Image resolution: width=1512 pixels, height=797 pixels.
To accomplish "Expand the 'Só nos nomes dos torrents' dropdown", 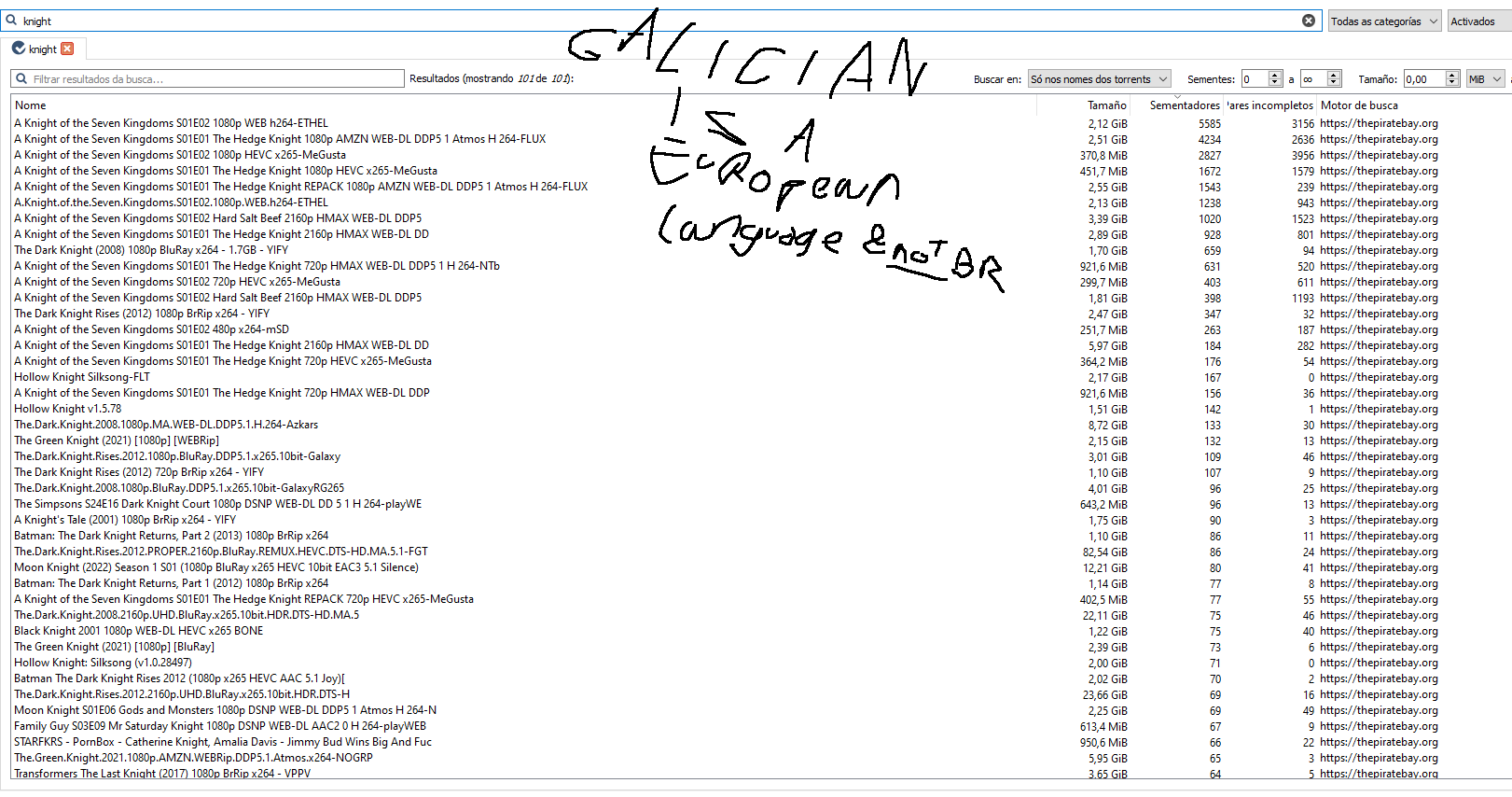I will 1099,79.
